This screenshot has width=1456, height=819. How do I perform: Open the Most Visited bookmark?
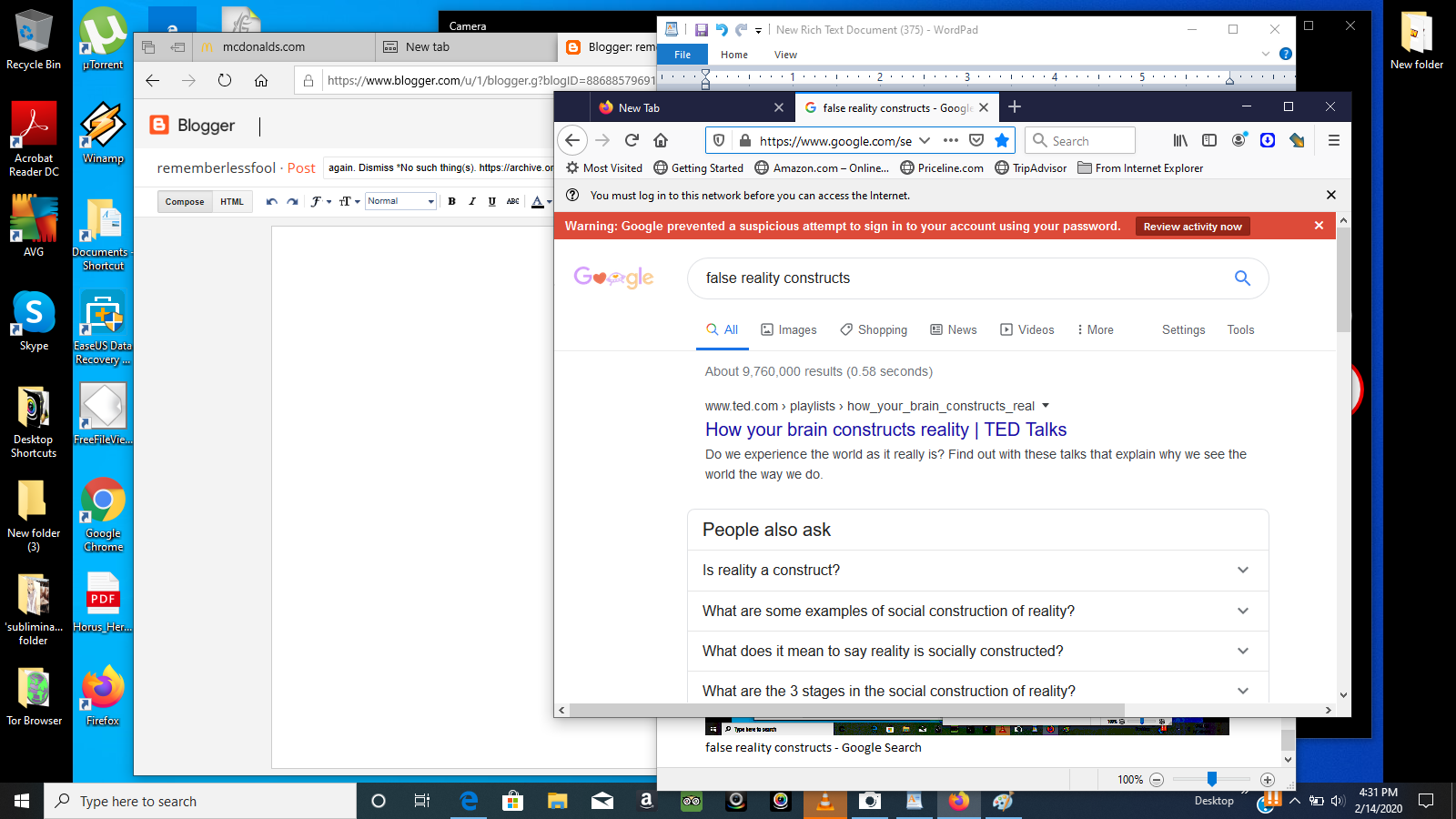click(x=604, y=167)
